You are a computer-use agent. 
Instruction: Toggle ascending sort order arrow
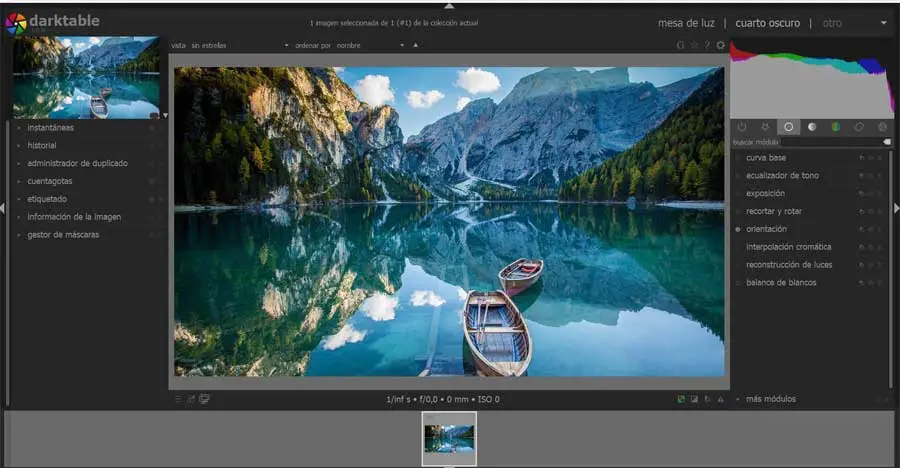coord(416,45)
